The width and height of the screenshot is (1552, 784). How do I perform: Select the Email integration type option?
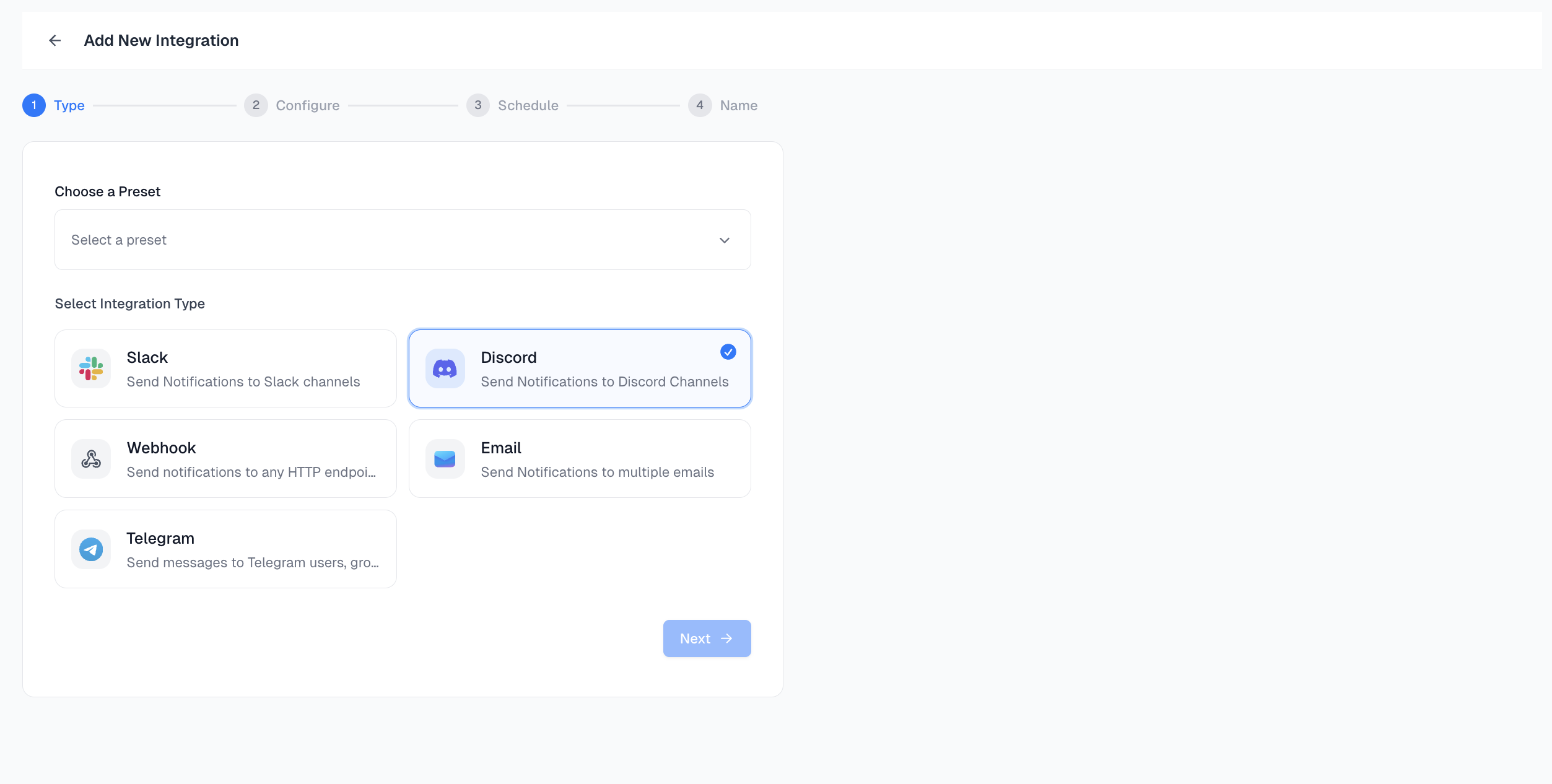[579, 459]
